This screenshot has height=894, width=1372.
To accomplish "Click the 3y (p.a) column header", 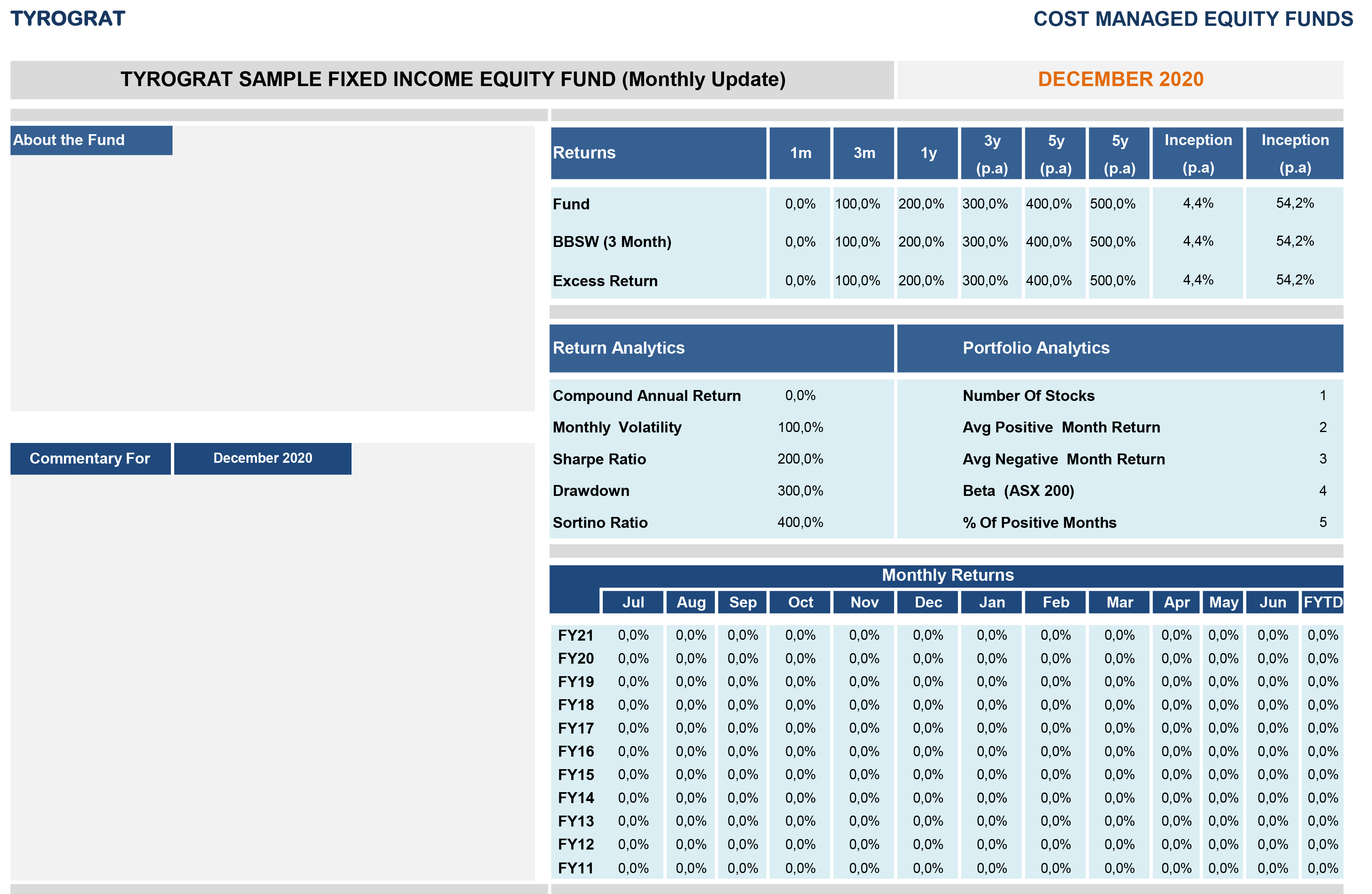I will (991, 153).
